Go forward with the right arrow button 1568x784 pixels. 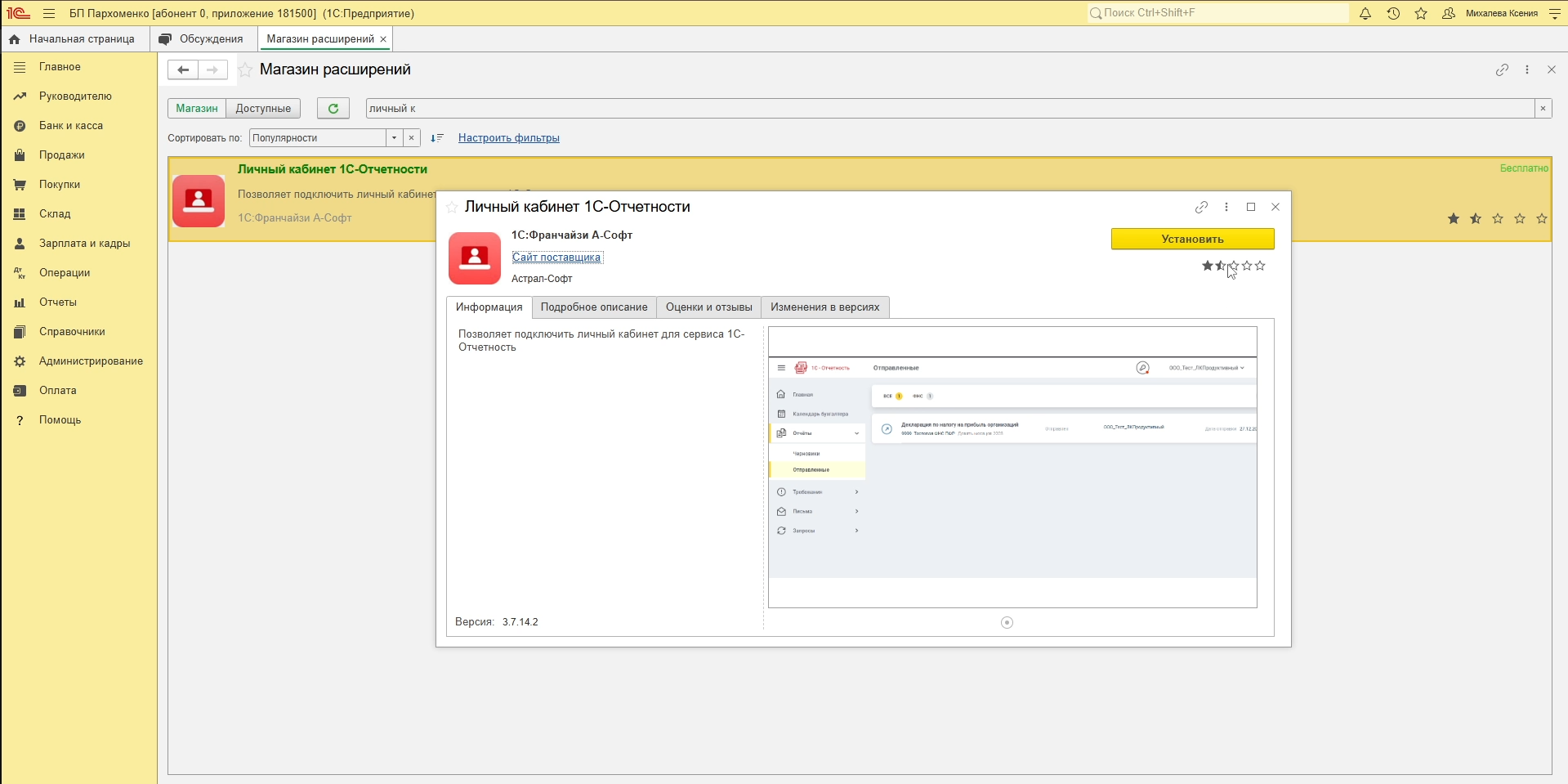coord(212,69)
